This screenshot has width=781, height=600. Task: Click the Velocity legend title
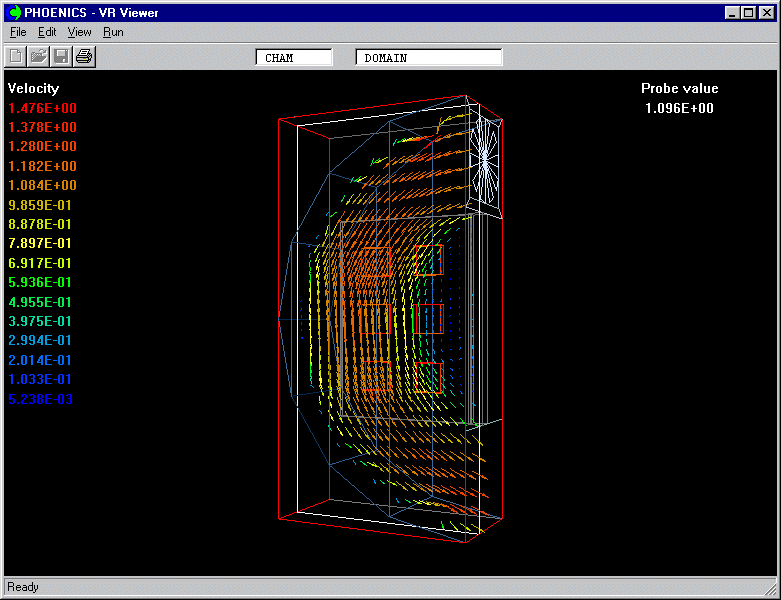(x=33, y=88)
